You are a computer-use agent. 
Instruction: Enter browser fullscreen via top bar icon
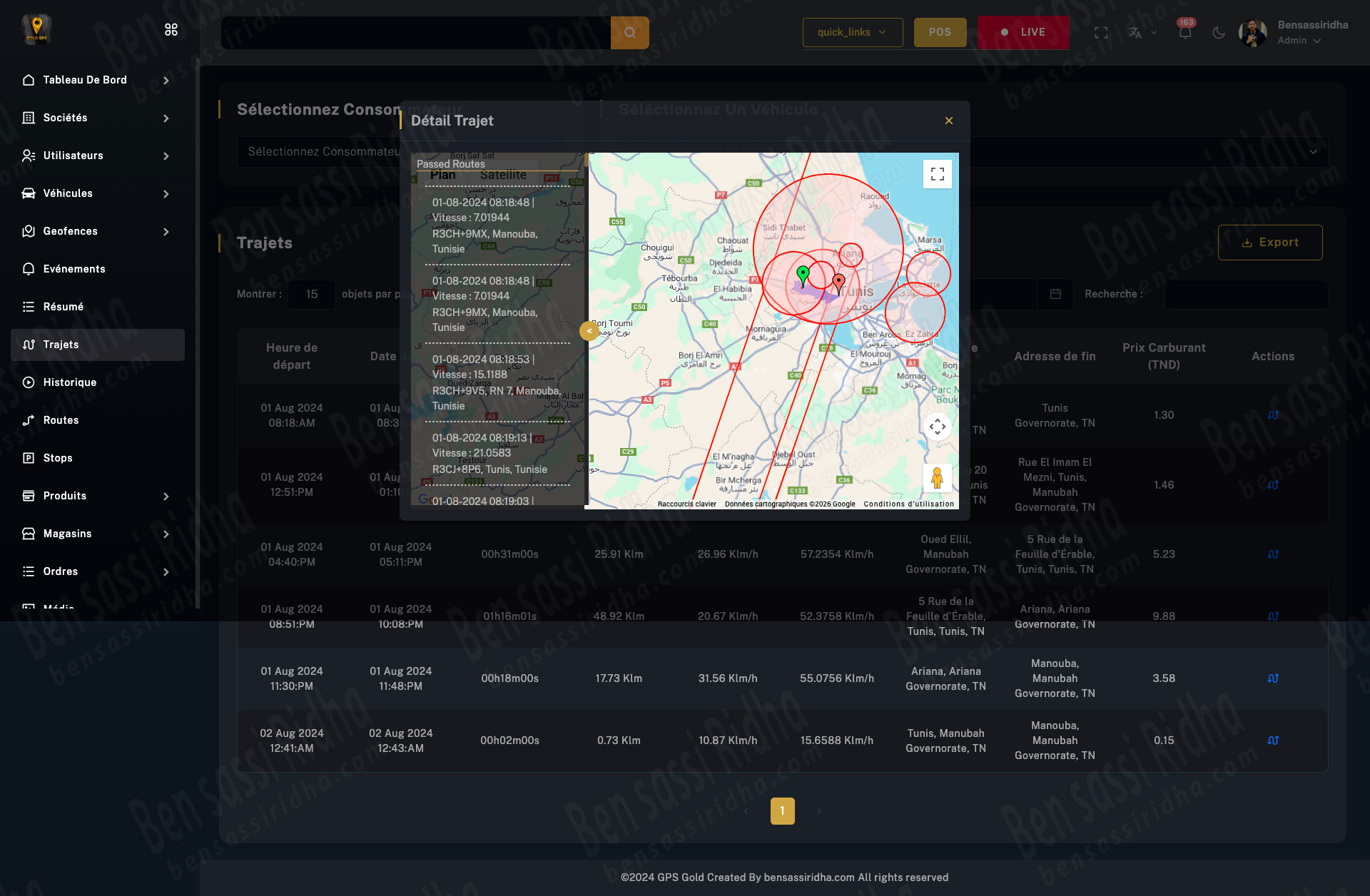[1101, 33]
